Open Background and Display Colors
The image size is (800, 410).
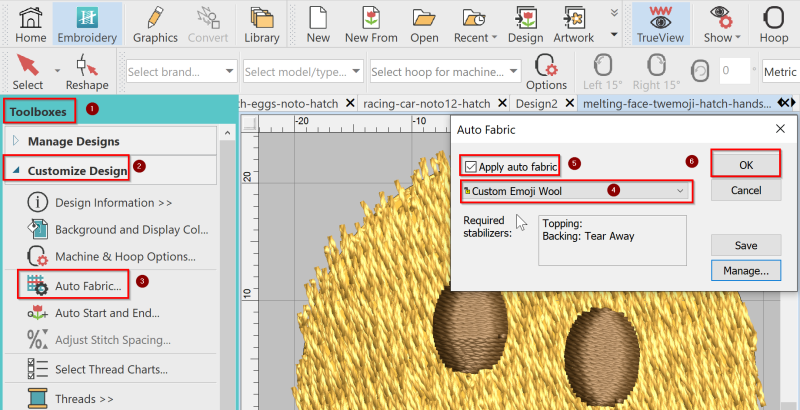(118, 229)
